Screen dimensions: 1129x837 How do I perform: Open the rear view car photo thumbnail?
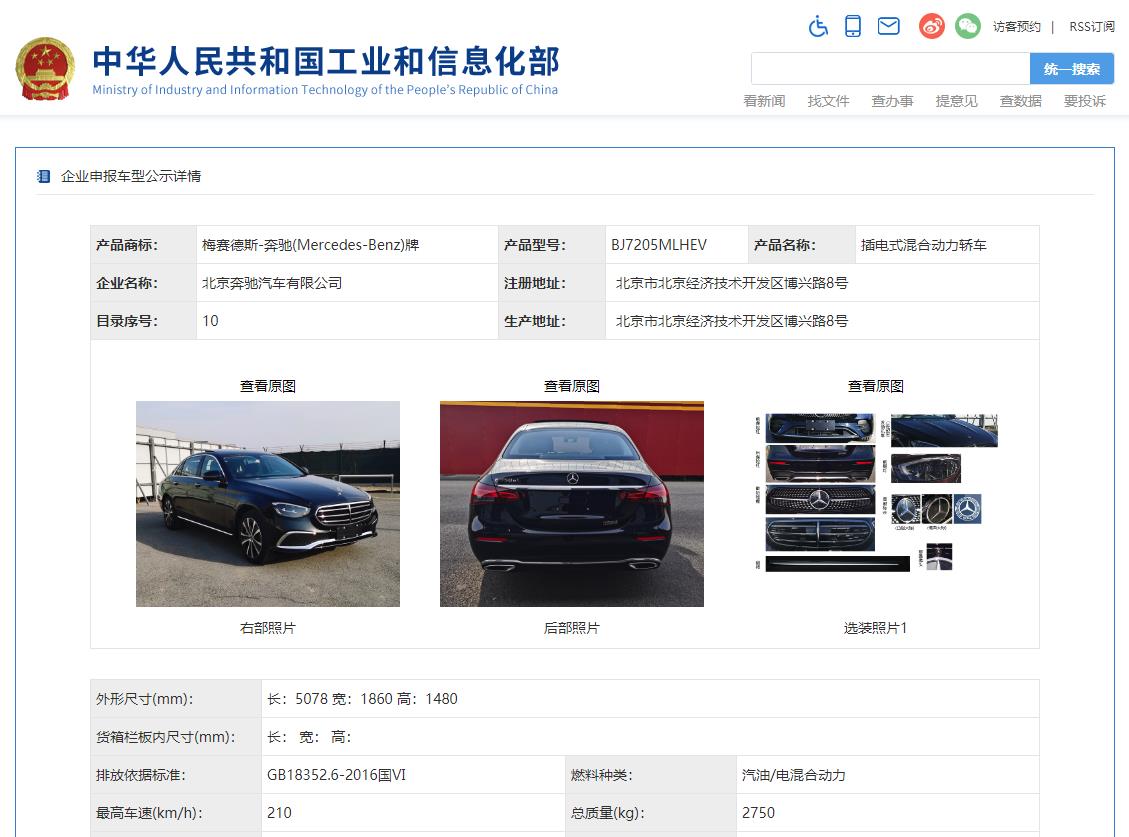(571, 504)
